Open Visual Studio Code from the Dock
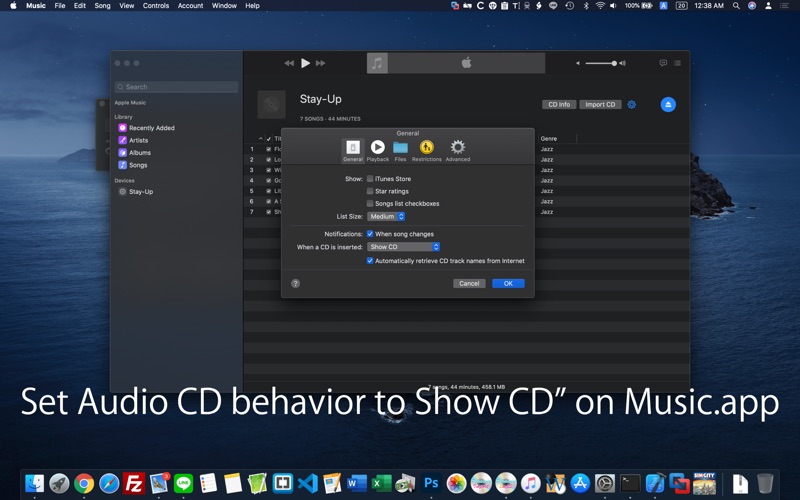This screenshot has width=800, height=500. [308, 483]
